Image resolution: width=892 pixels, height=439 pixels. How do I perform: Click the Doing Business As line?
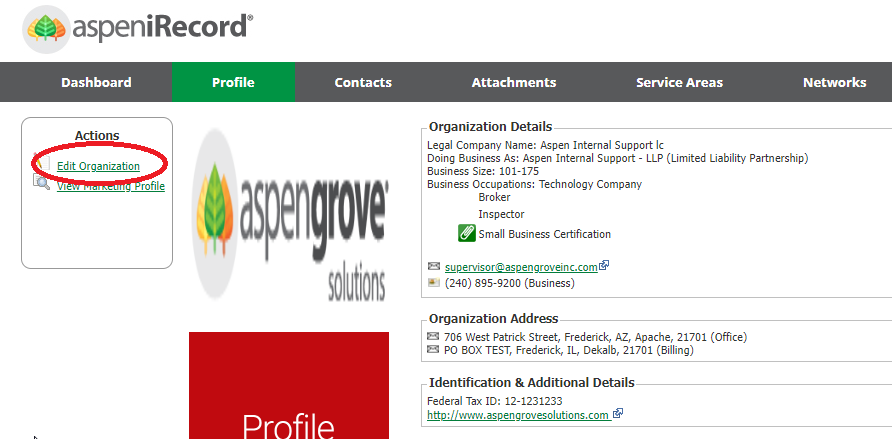point(617,158)
